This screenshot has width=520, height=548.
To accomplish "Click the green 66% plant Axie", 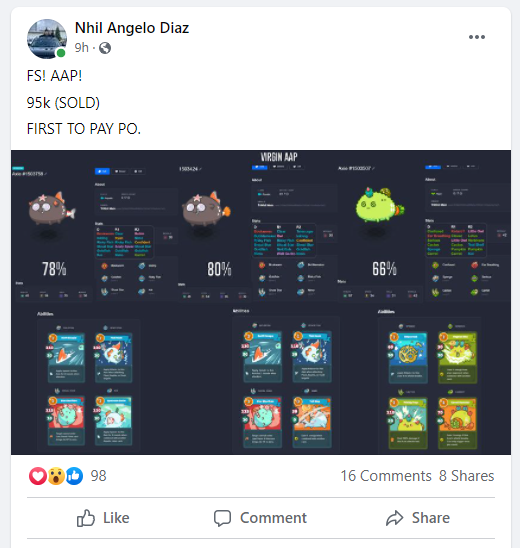I will tap(380, 205).
